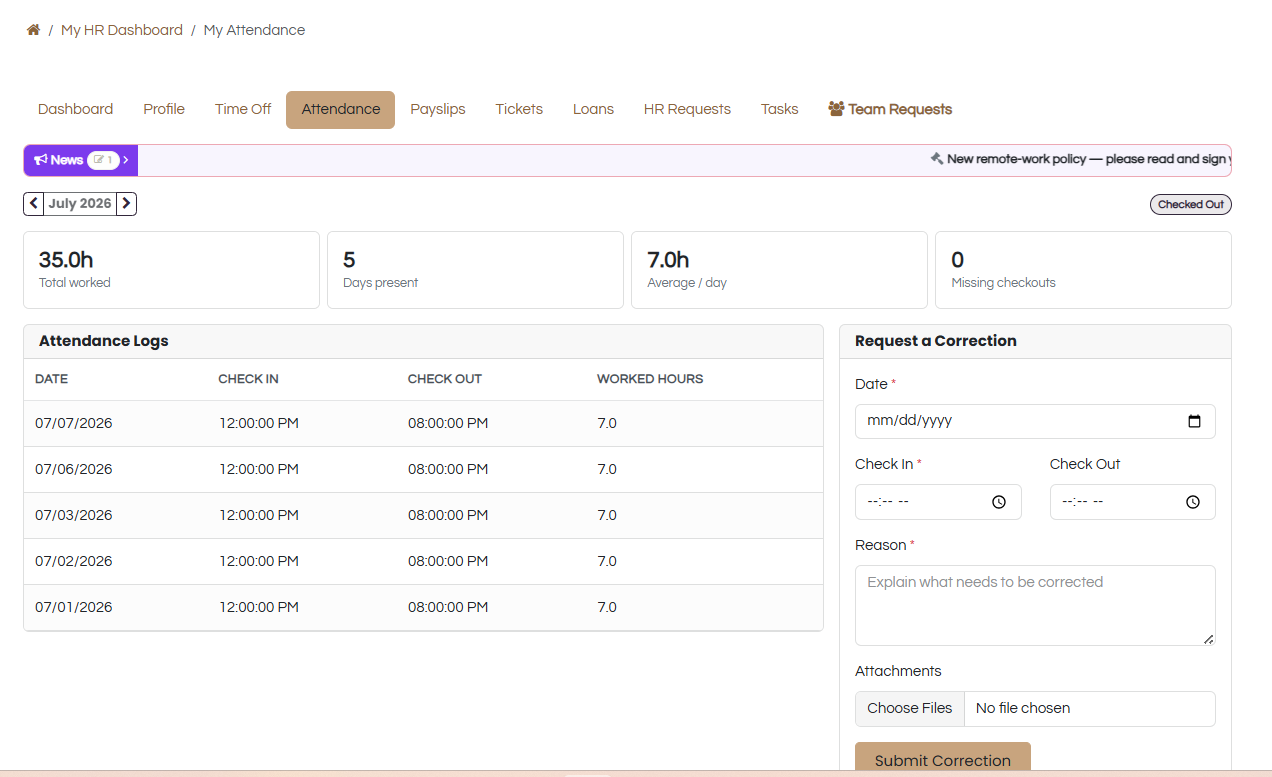Focus the Check In time field
Viewport: 1272px width, 777px height.
(938, 502)
